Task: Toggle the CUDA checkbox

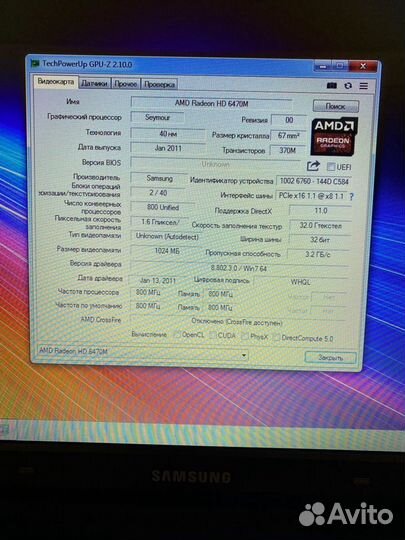Action: (213, 335)
